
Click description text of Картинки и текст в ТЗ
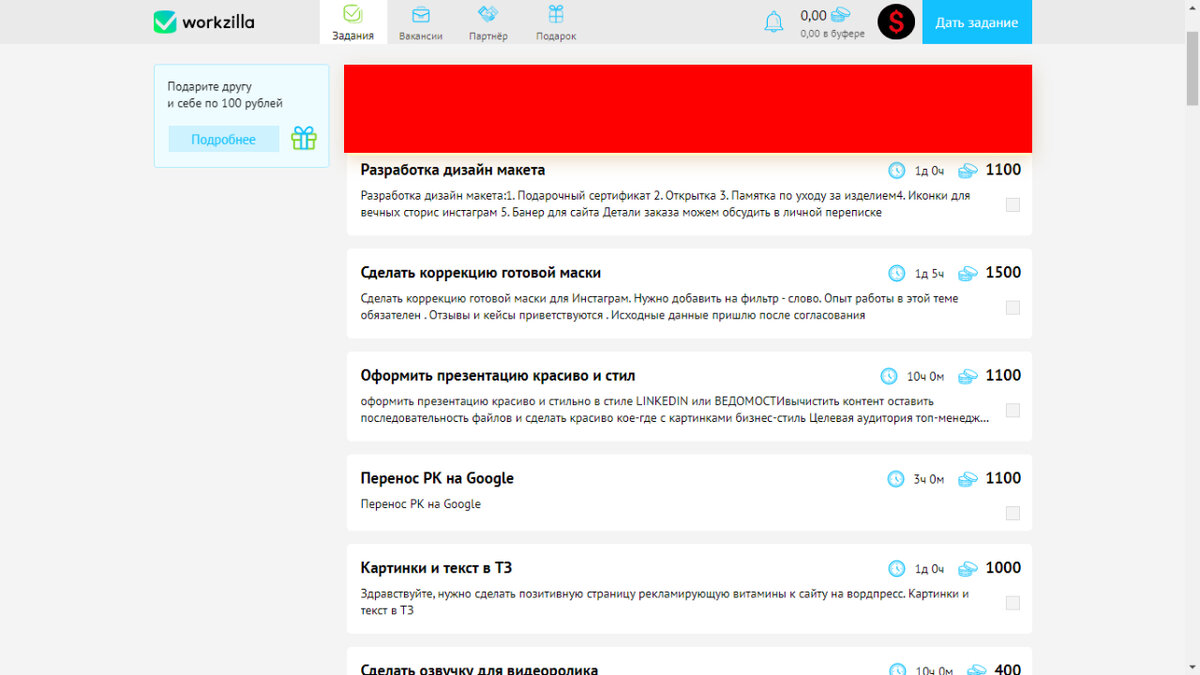tap(665, 602)
